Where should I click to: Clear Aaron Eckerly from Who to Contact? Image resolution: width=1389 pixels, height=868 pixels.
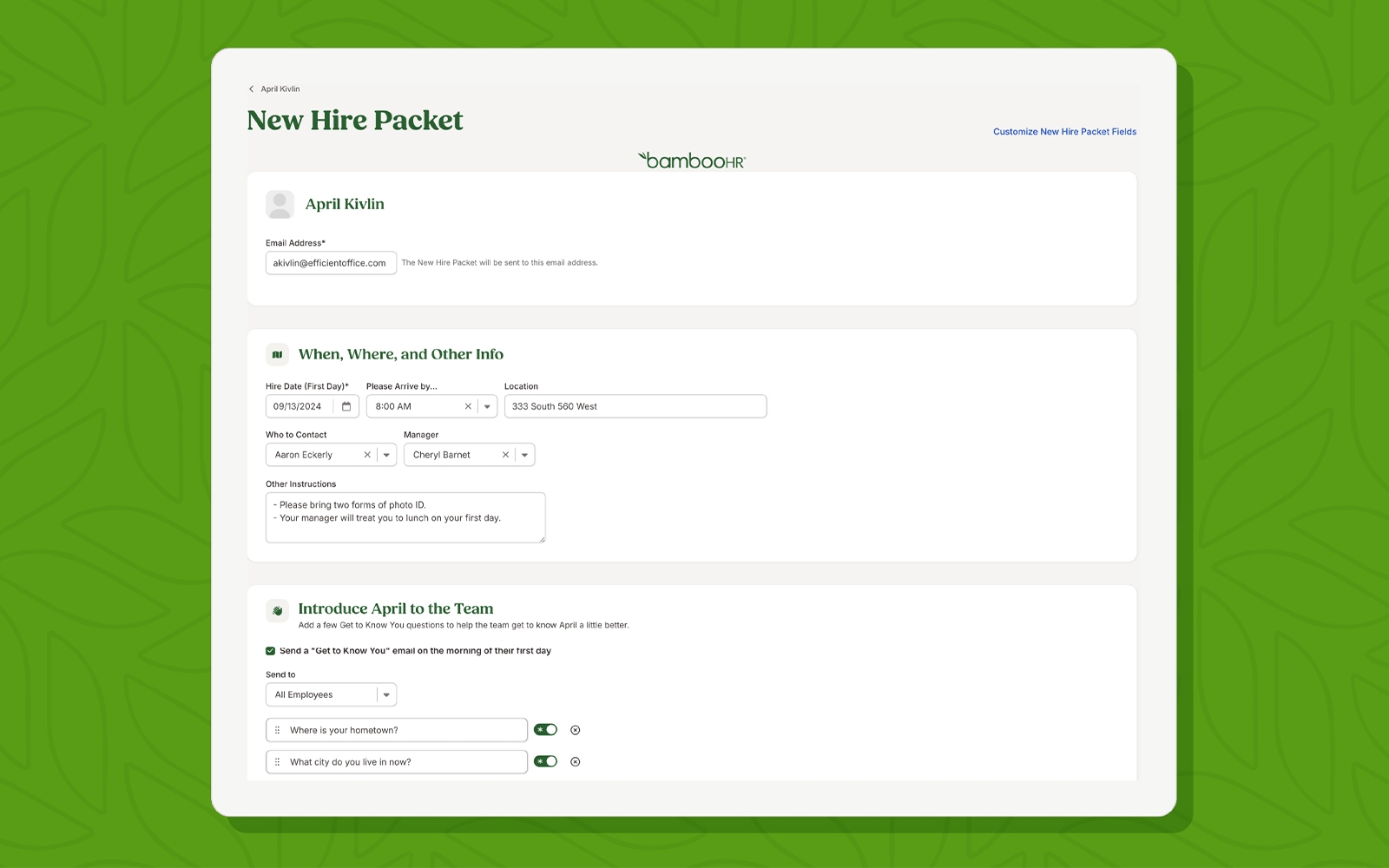click(367, 455)
